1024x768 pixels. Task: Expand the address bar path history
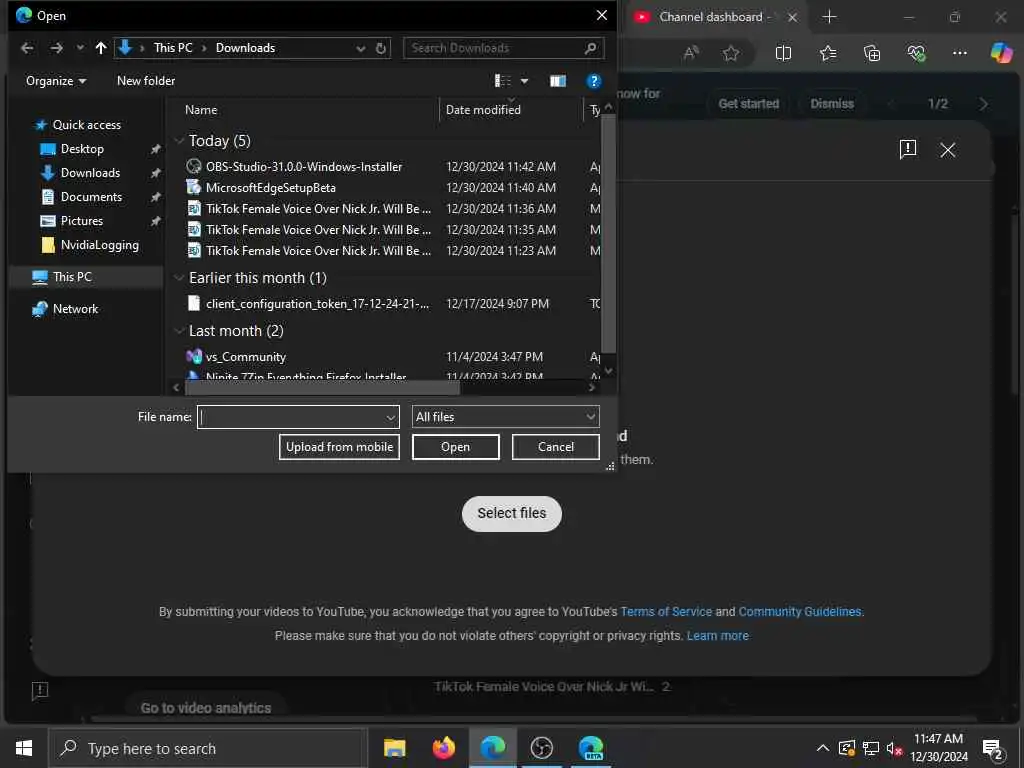(360, 48)
